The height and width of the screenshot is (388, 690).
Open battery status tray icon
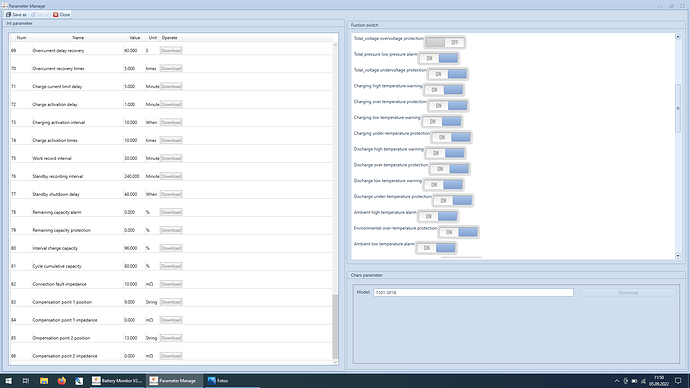click(x=634, y=381)
